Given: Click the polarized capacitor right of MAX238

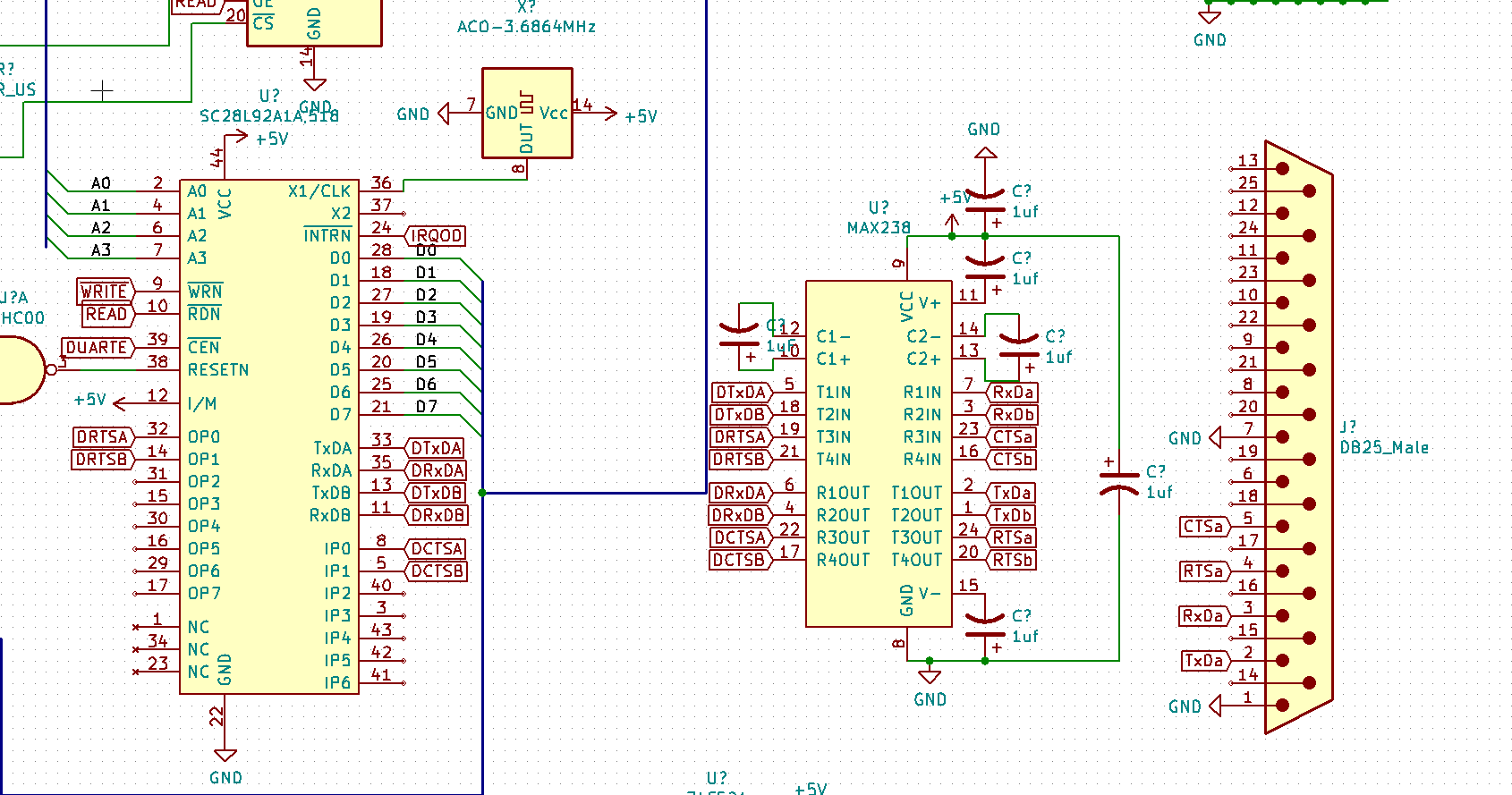Looking at the screenshot, I should point(1118,481).
